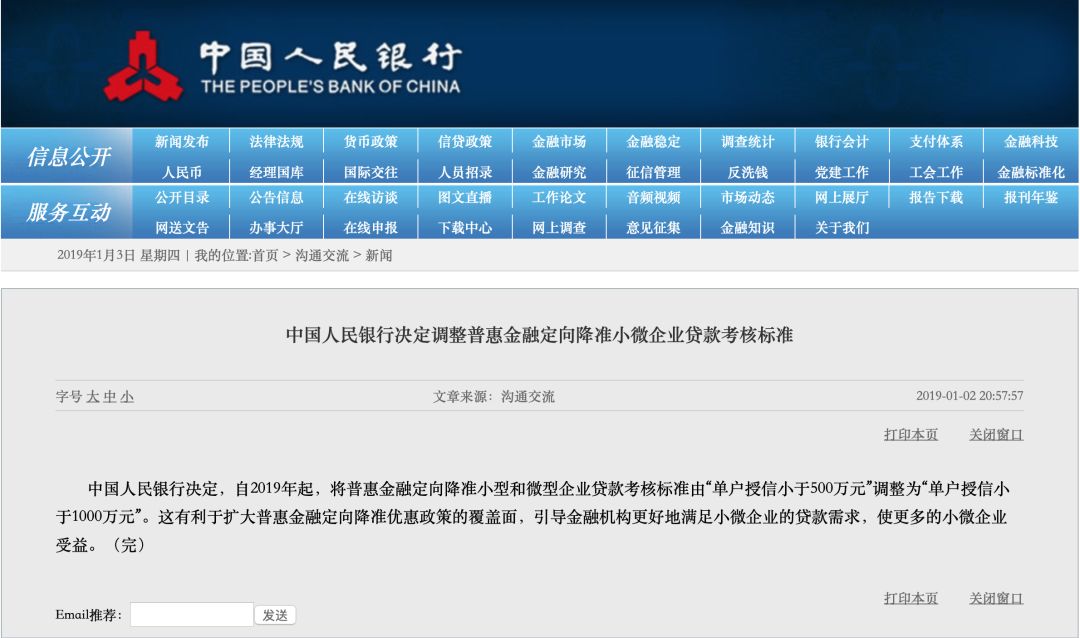This screenshot has width=1080, height=638.
Task: Open the 新闻发布 news release menu
Action: point(184,141)
